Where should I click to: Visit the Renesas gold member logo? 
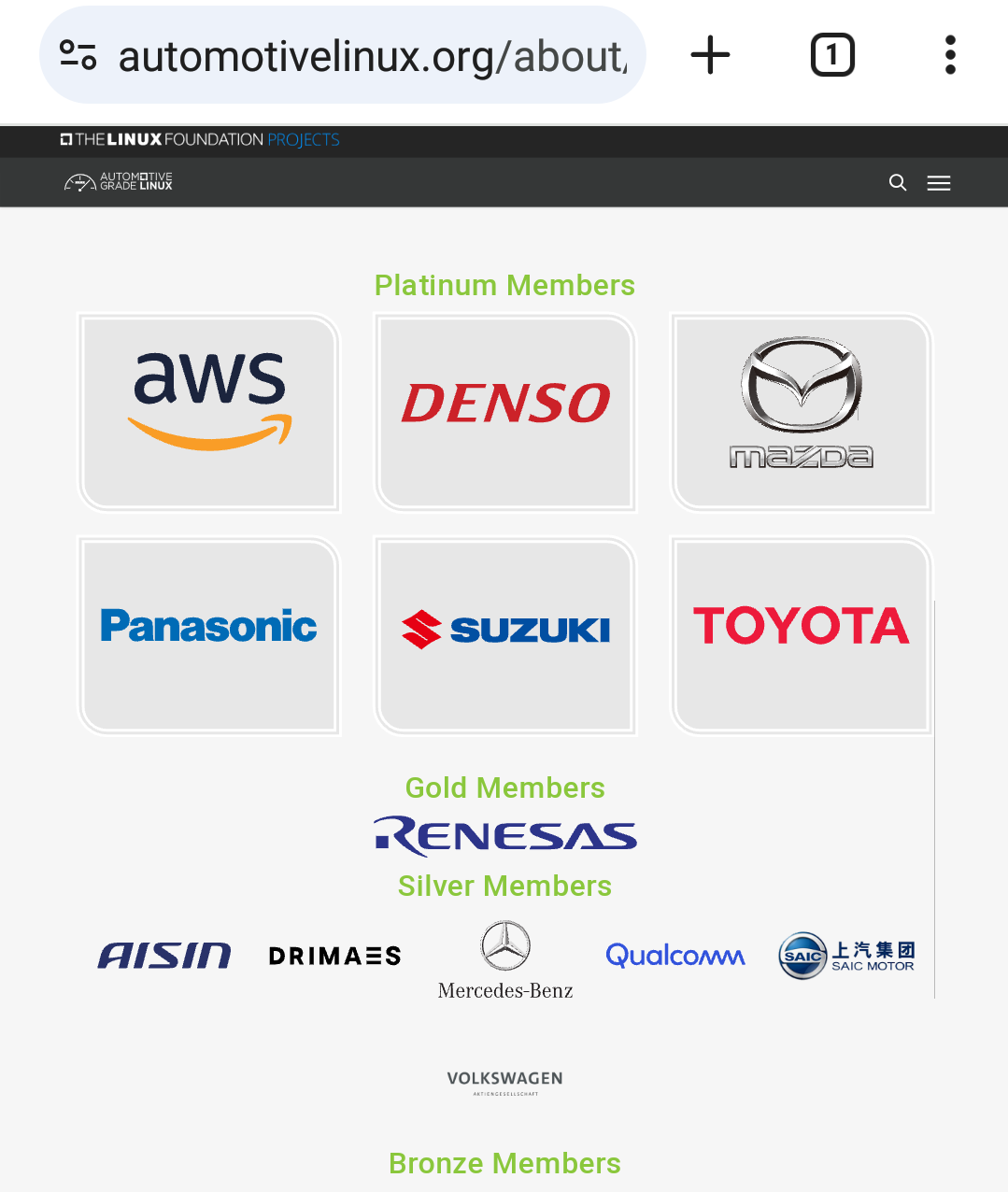click(505, 836)
